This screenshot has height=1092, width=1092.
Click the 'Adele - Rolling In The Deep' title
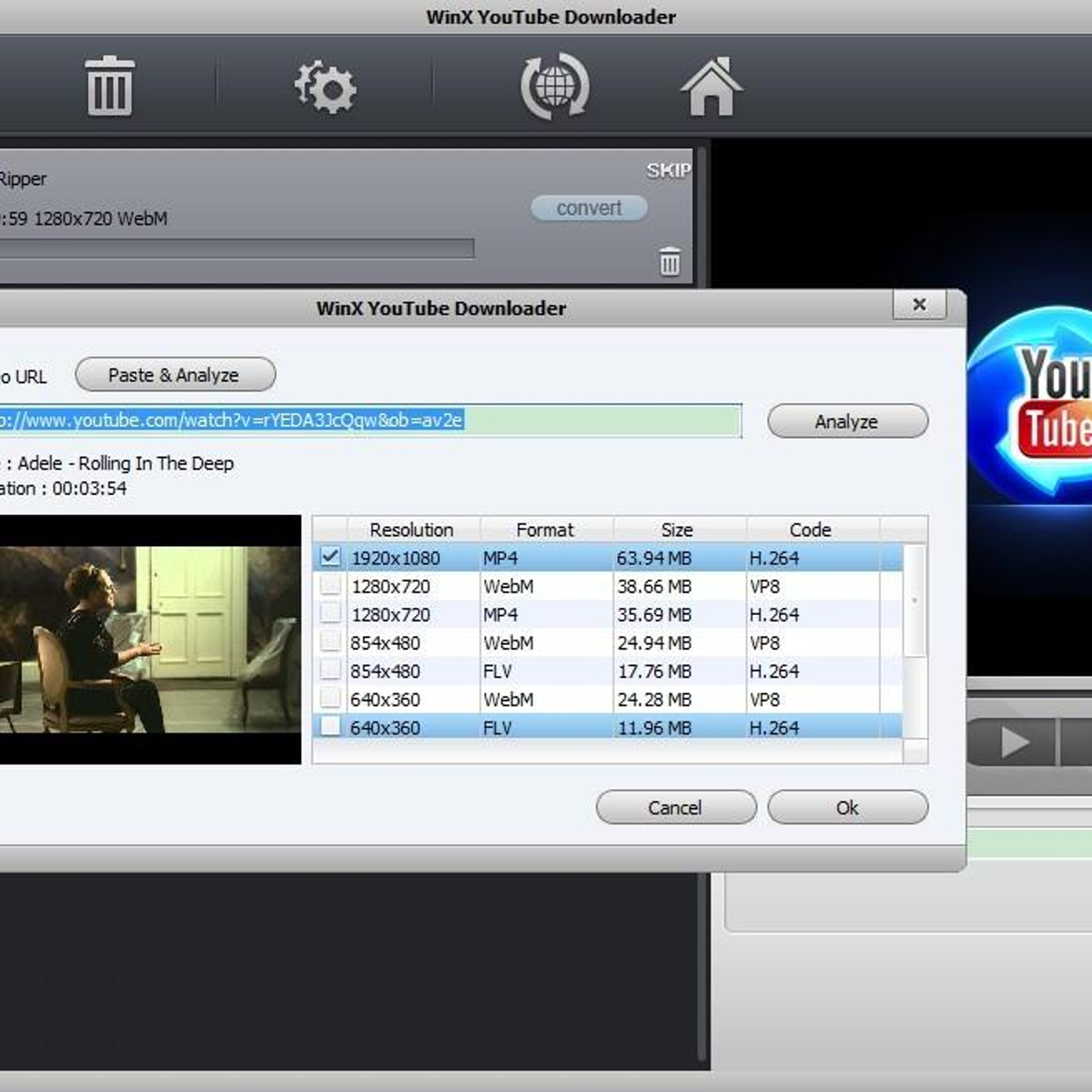[x=126, y=463]
